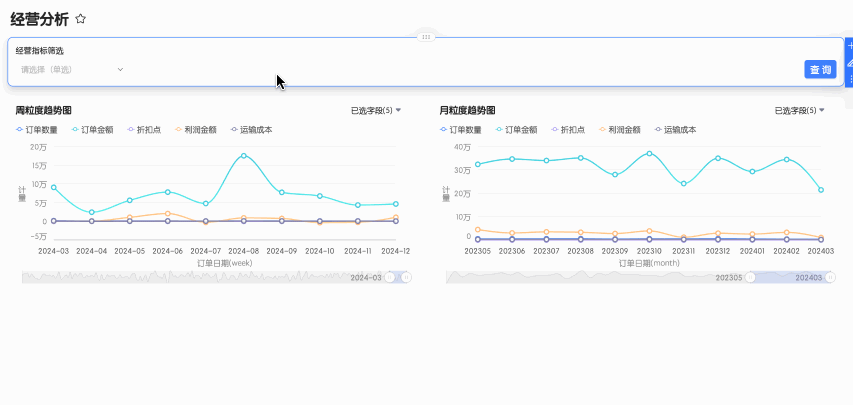Click the 周粒度趋势图 chart title
The image size is (853, 405).
[x=44, y=111]
